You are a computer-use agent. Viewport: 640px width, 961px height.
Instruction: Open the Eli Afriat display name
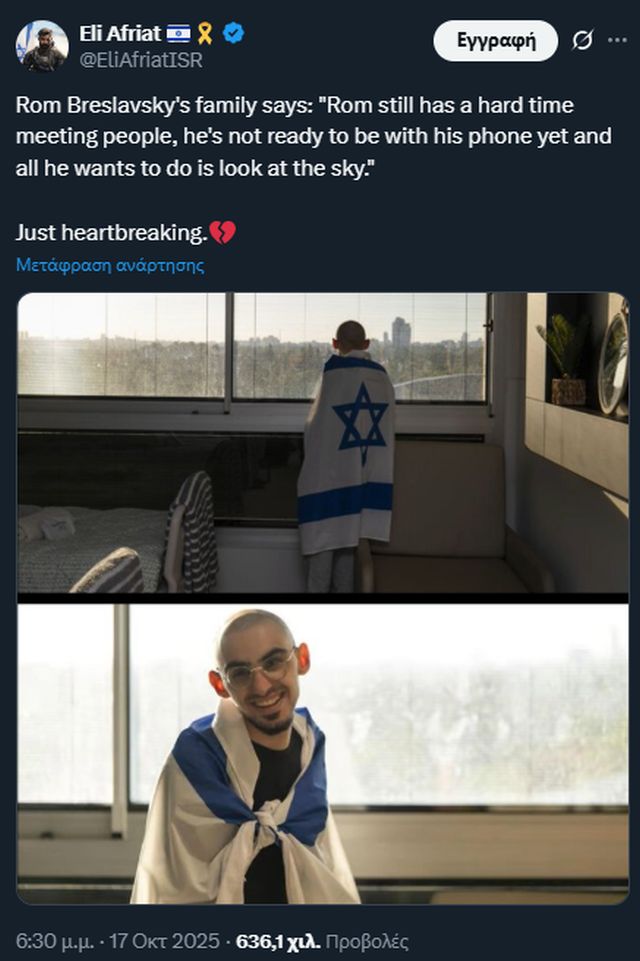120,33
